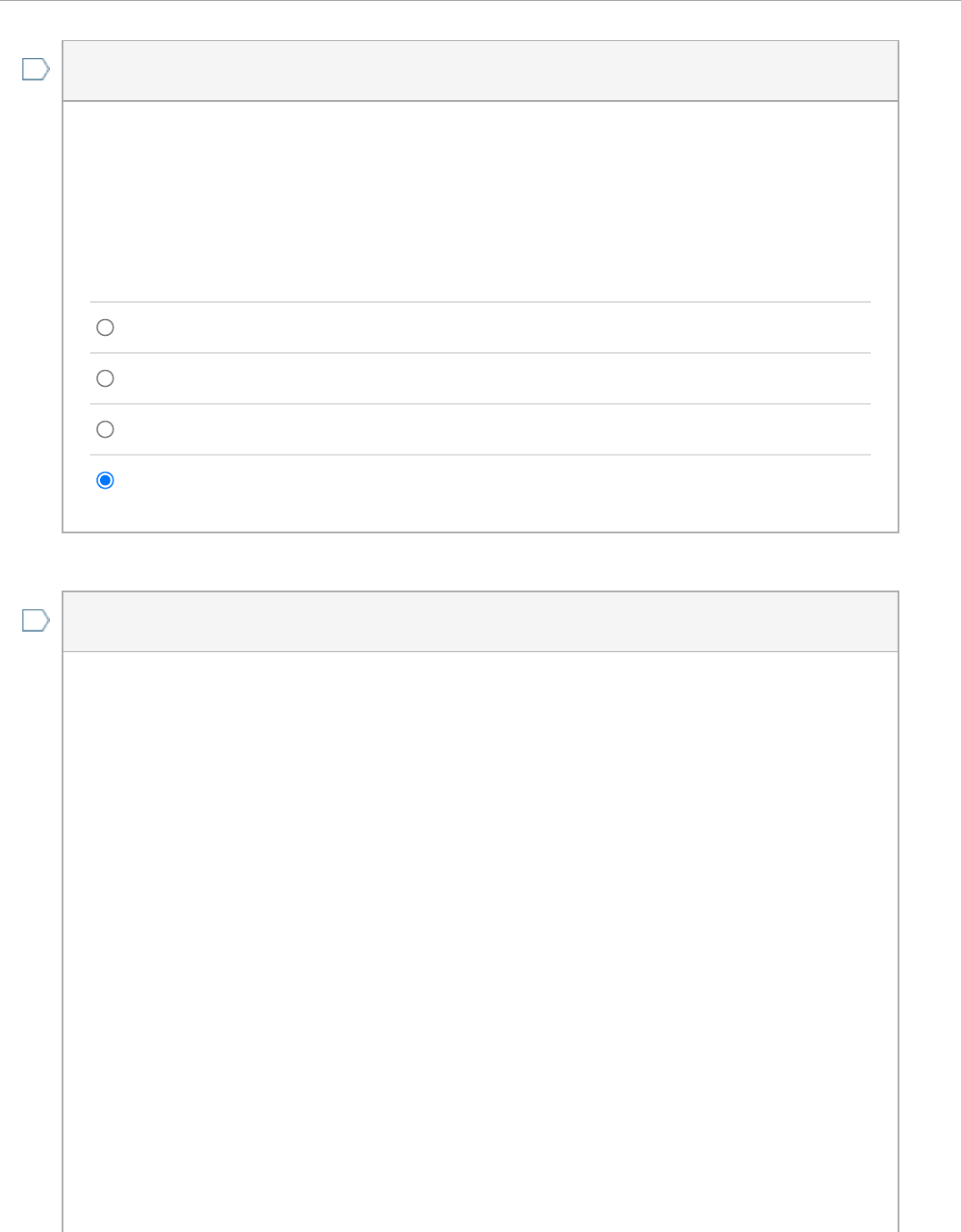Viewport: 961px width, 1232px height.
Task: Click the fourth answer option row
Action: pyautogui.click(x=480, y=481)
